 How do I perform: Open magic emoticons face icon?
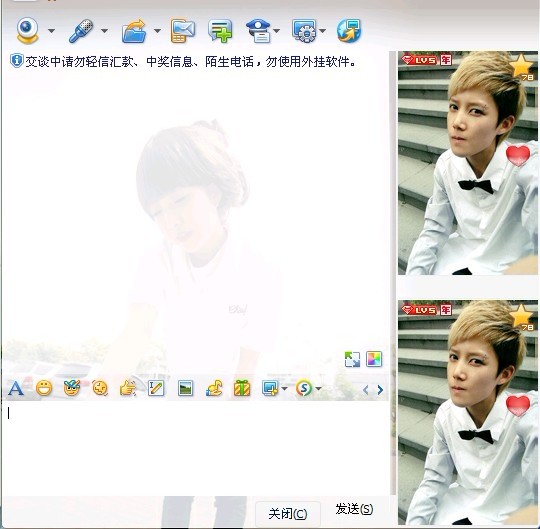pyautogui.click(x=72, y=388)
